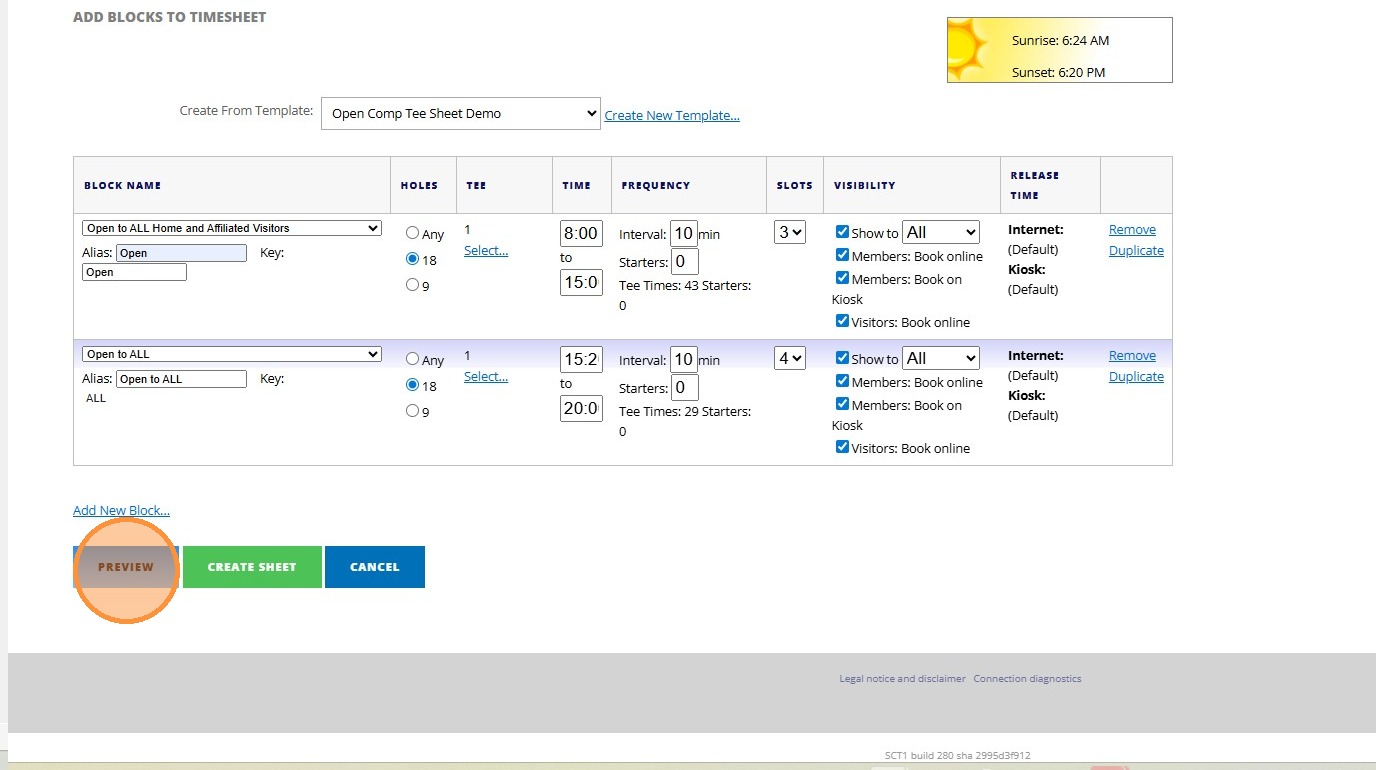Click the Preview button
The height and width of the screenshot is (770, 1376).
(126, 567)
